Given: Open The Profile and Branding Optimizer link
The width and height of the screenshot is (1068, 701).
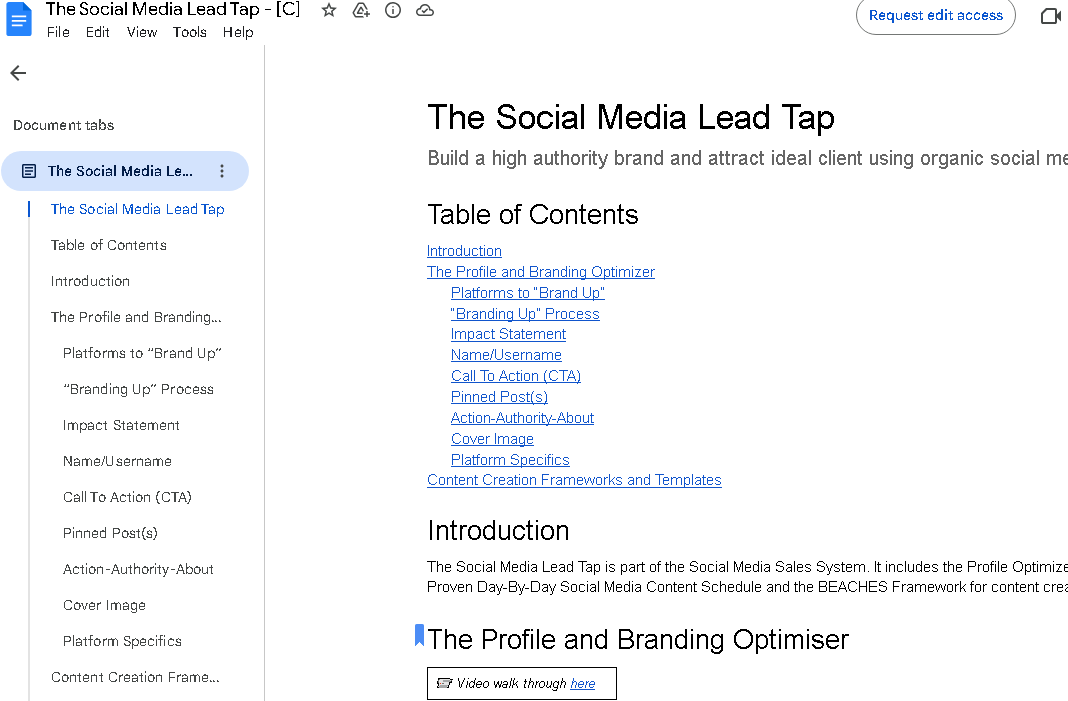Looking at the screenshot, I should 541,272.
